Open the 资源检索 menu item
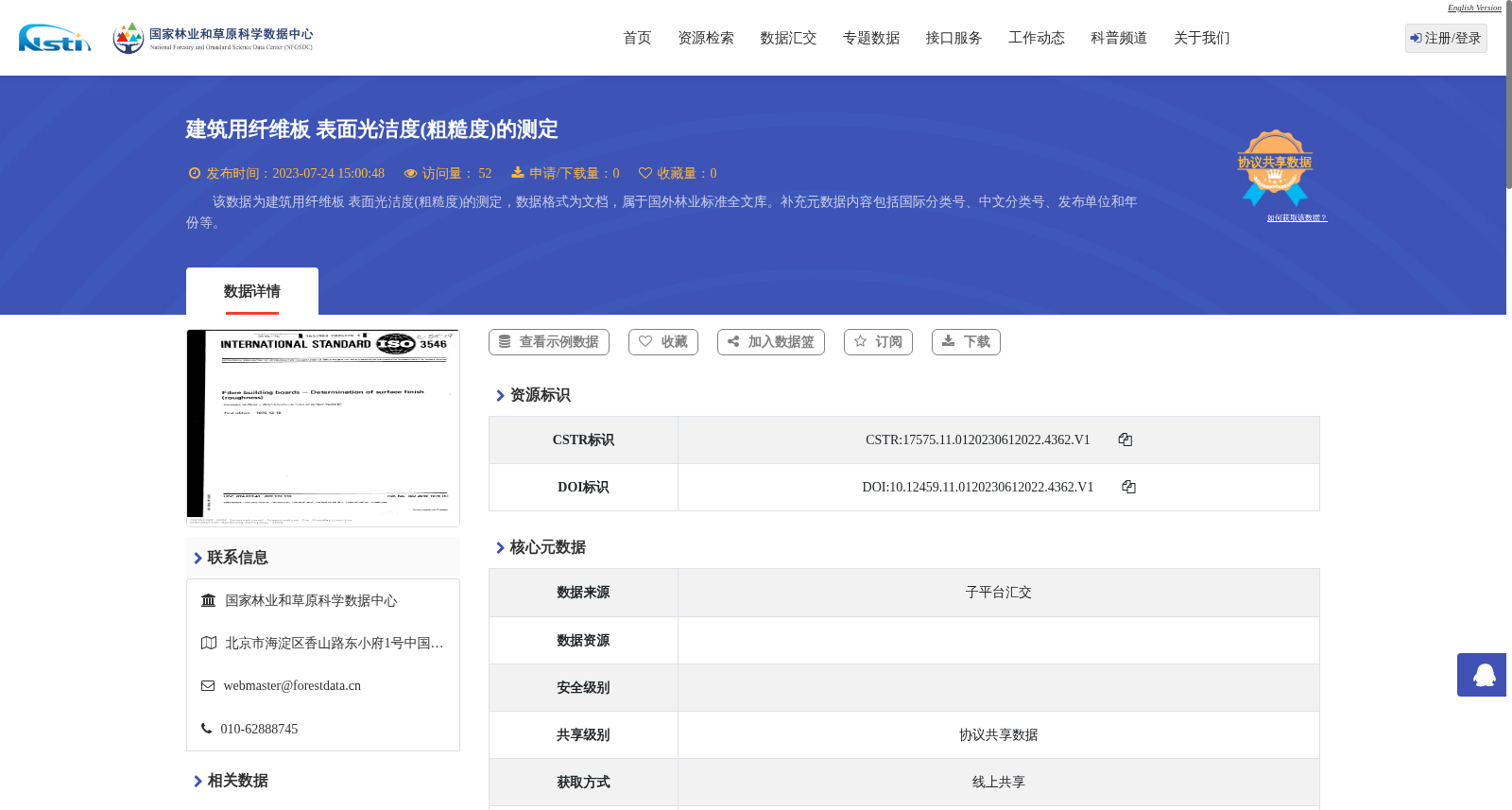The width and height of the screenshot is (1512, 810). point(706,38)
